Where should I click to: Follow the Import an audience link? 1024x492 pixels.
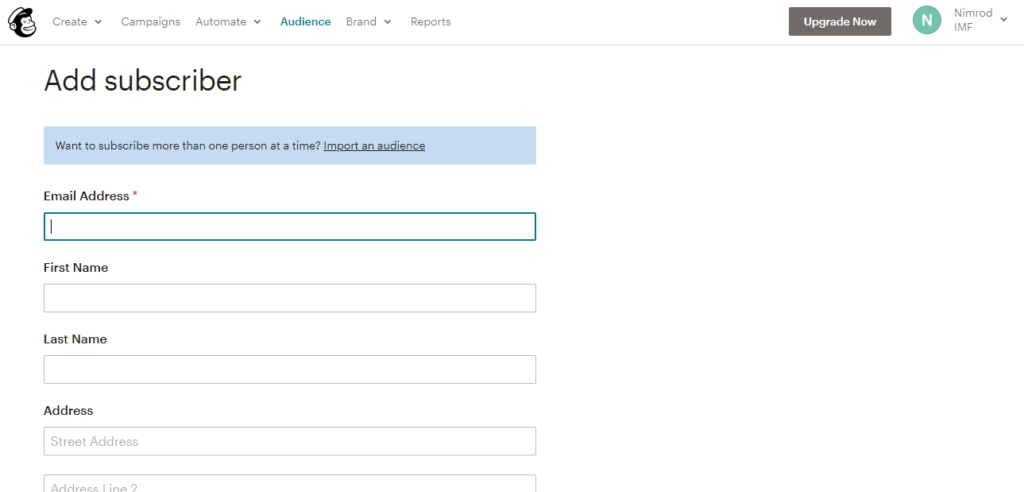tap(374, 146)
